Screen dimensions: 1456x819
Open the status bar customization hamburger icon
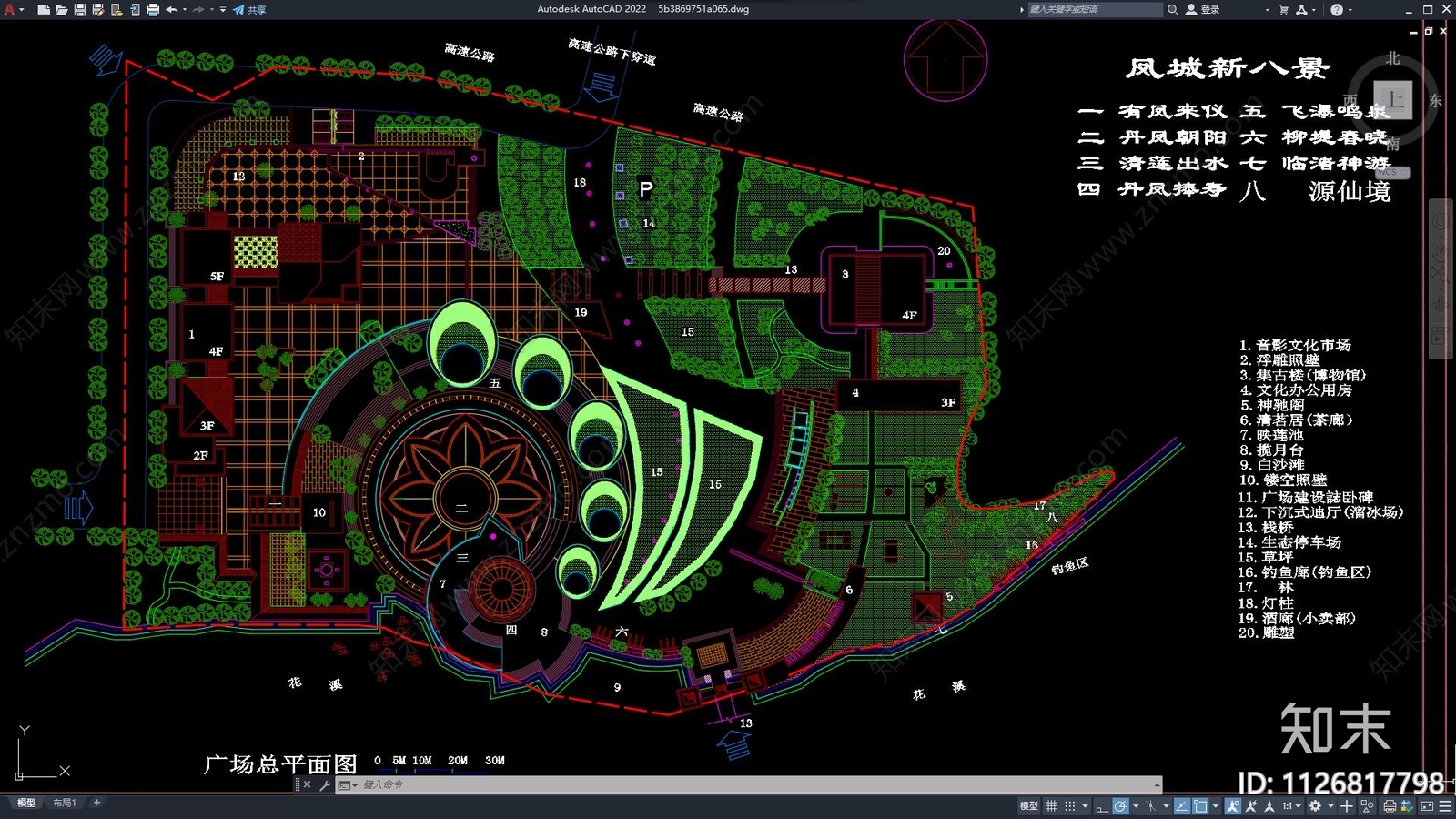(1444, 805)
